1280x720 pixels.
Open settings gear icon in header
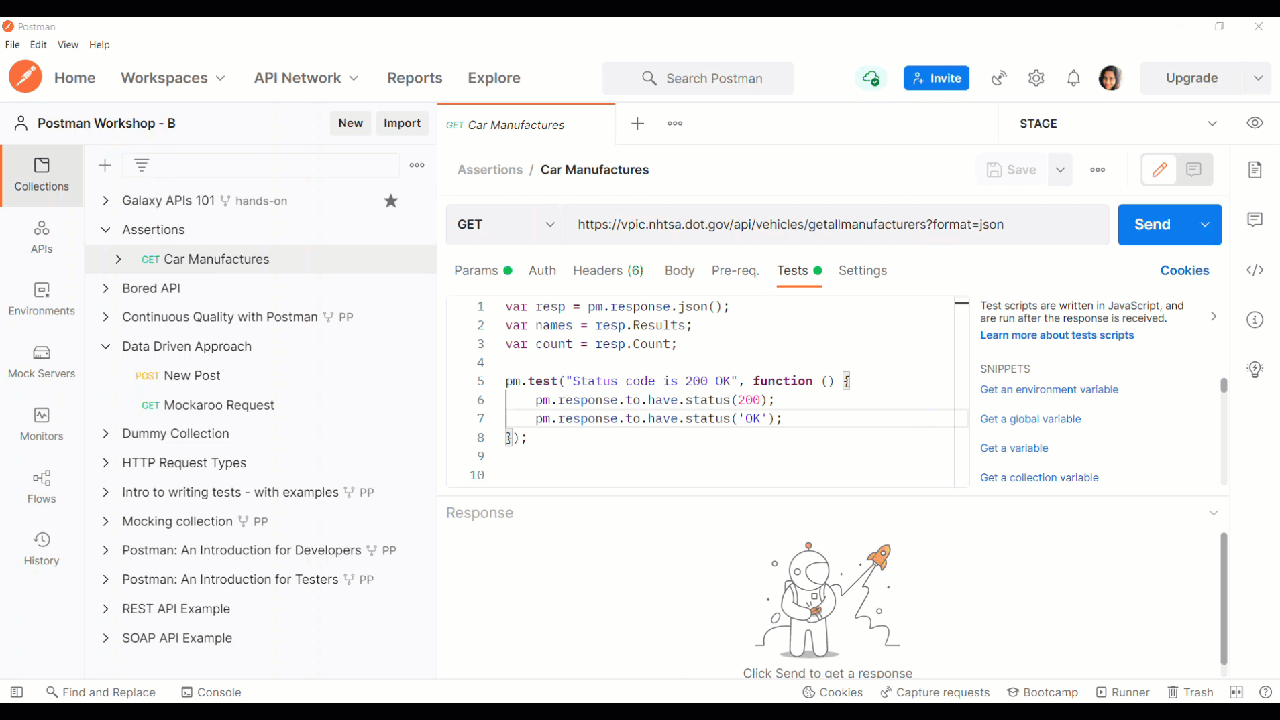click(1036, 78)
